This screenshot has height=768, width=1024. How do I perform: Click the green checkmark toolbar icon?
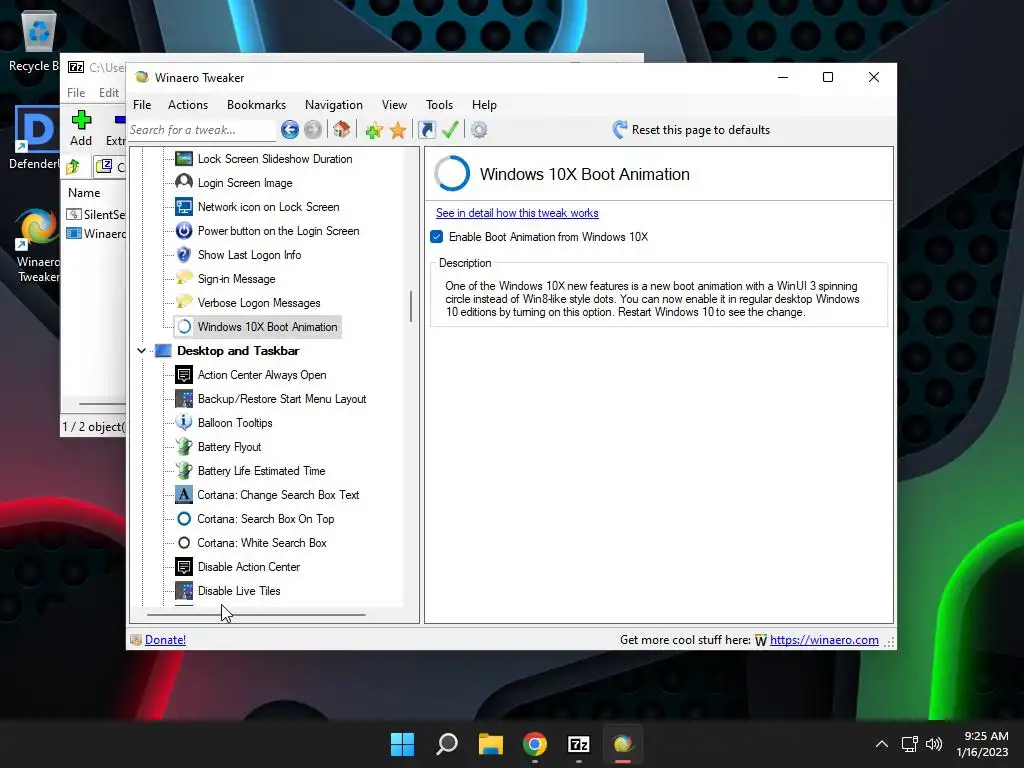[x=450, y=129]
